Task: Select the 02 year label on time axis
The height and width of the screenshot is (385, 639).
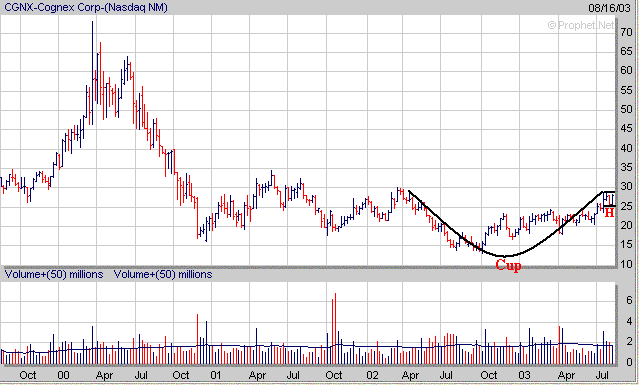Action: [x=372, y=375]
